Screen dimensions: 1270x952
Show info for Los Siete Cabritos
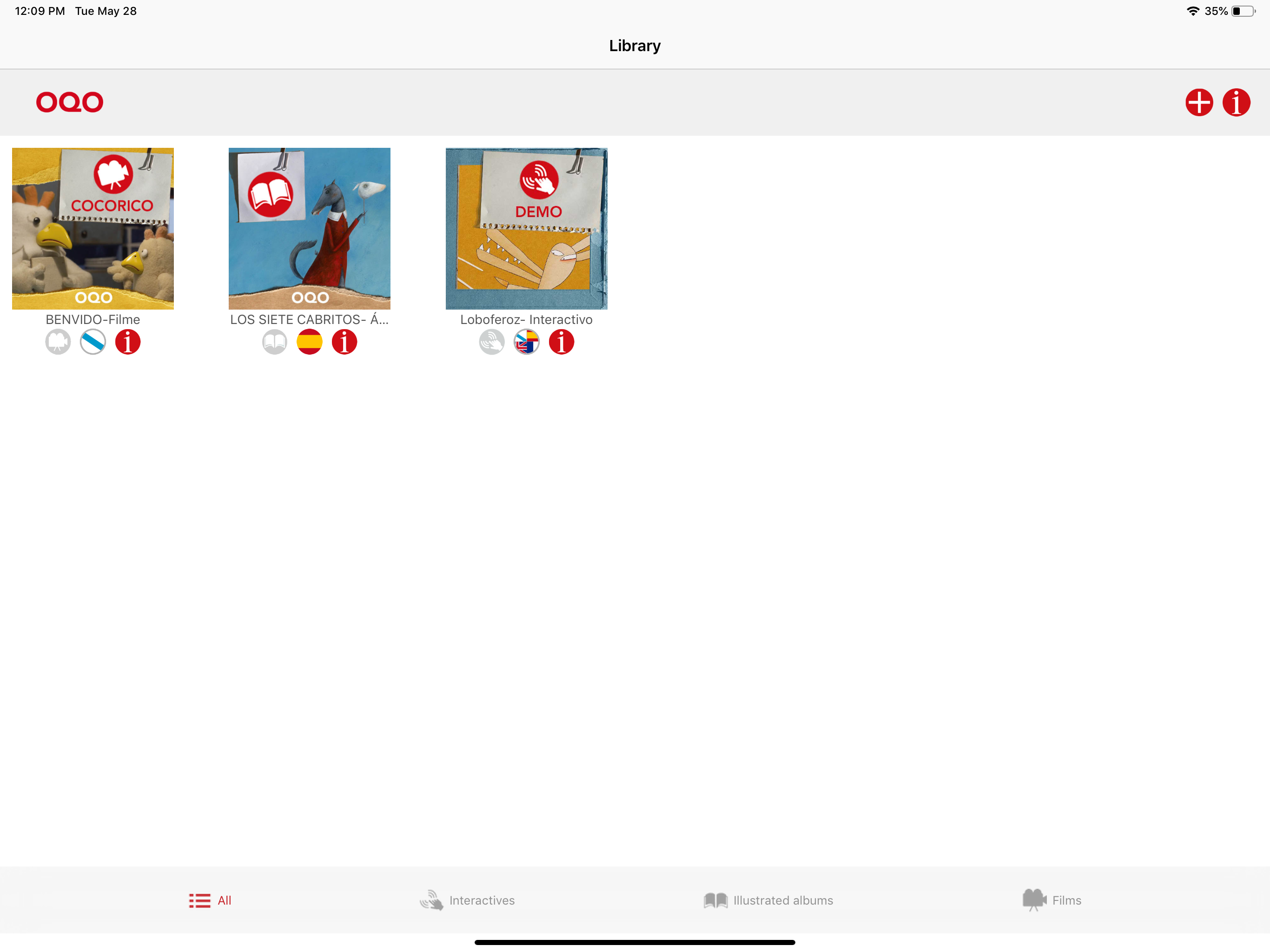(x=344, y=342)
